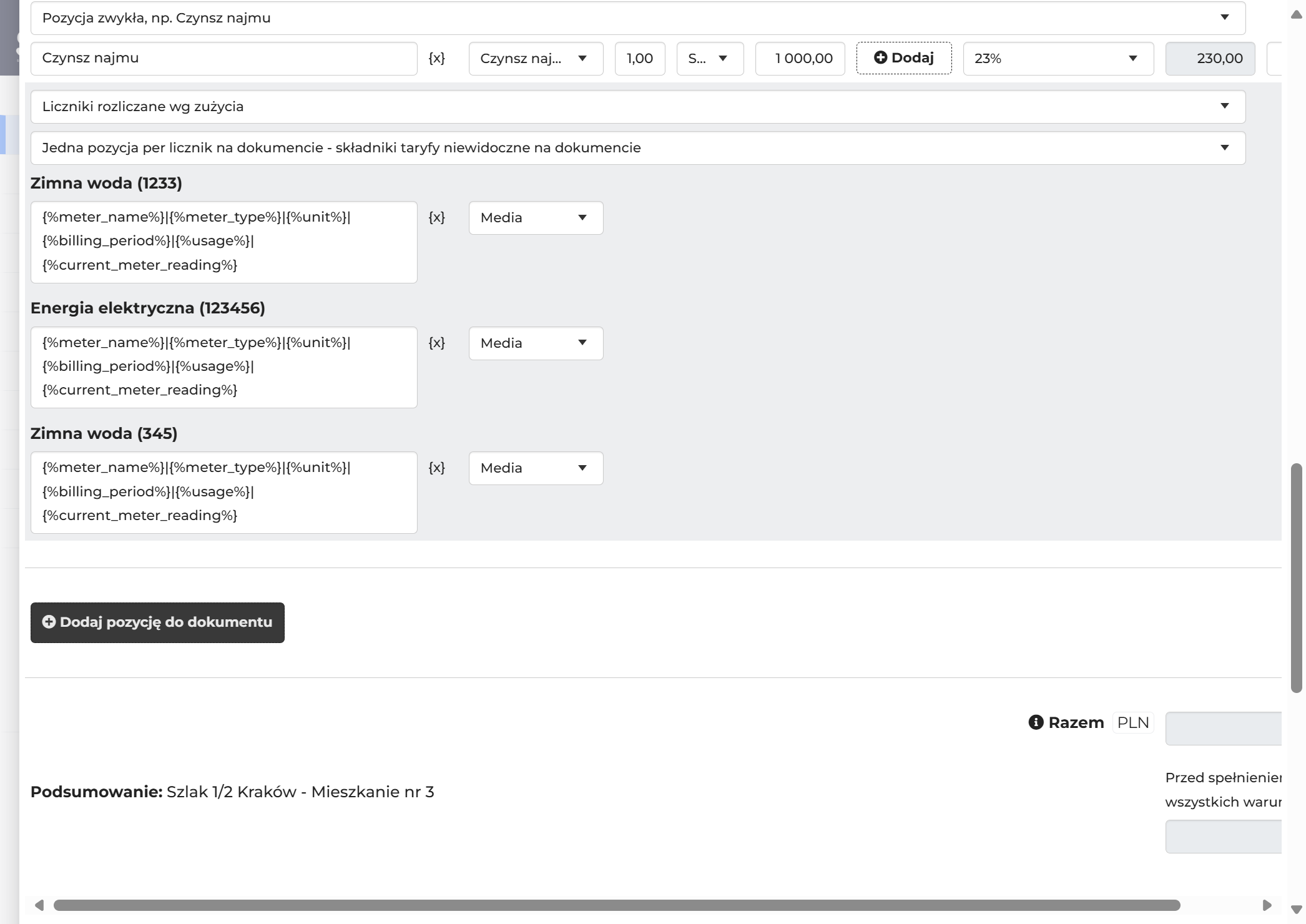Open the {x} variables for Energia elektryczna (123456)
1306x924 pixels.
pos(436,343)
